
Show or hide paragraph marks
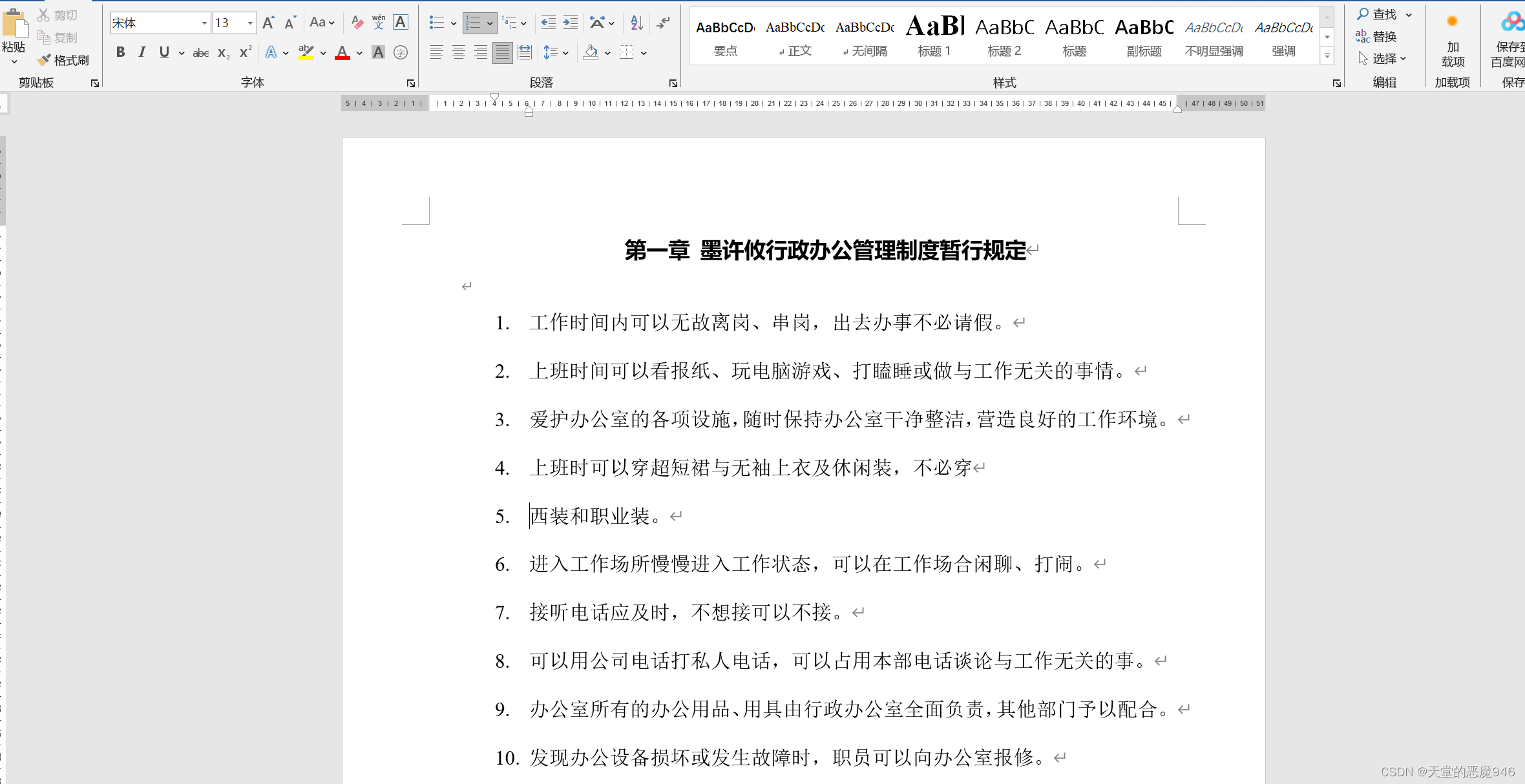(x=664, y=23)
